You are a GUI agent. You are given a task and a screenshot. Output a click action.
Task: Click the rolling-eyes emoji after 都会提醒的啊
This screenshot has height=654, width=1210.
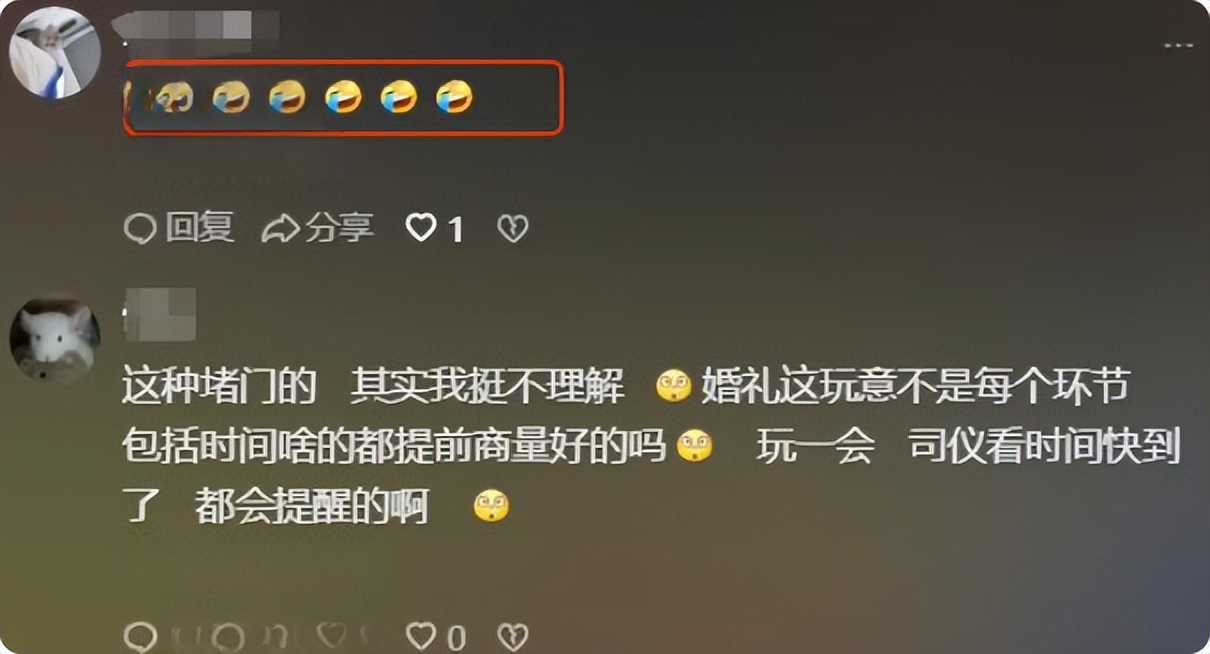point(491,506)
